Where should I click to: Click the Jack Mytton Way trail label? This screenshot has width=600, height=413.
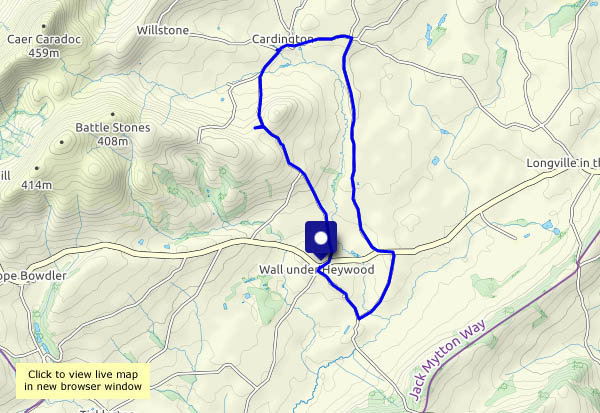pos(447,359)
